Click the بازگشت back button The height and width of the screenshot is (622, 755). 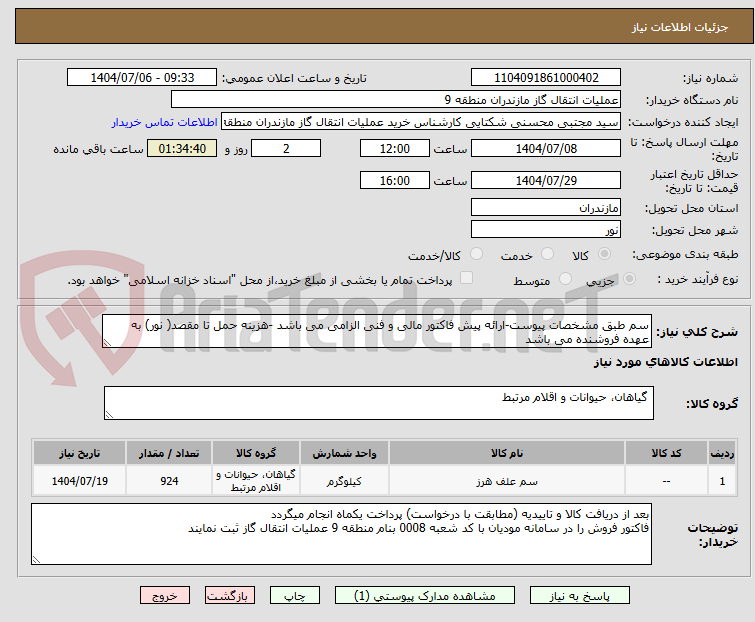point(230,596)
